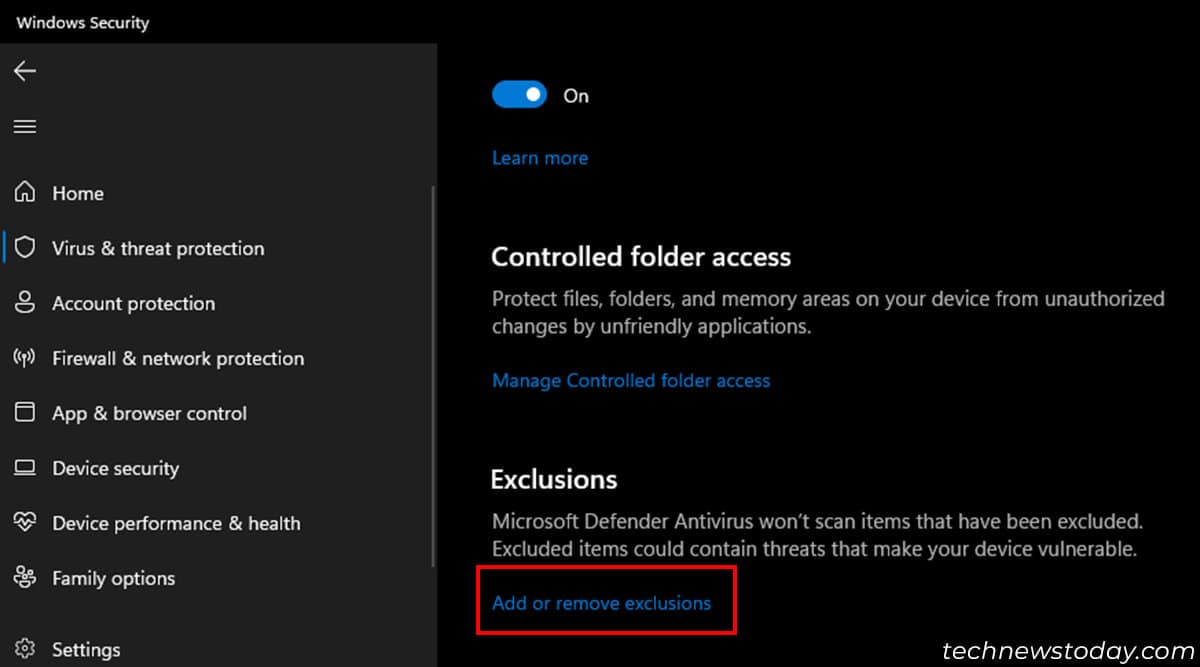Viewport: 1200px width, 667px height.
Task: Click Add or remove exclusions link
Action: pyautogui.click(x=601, y=603)
